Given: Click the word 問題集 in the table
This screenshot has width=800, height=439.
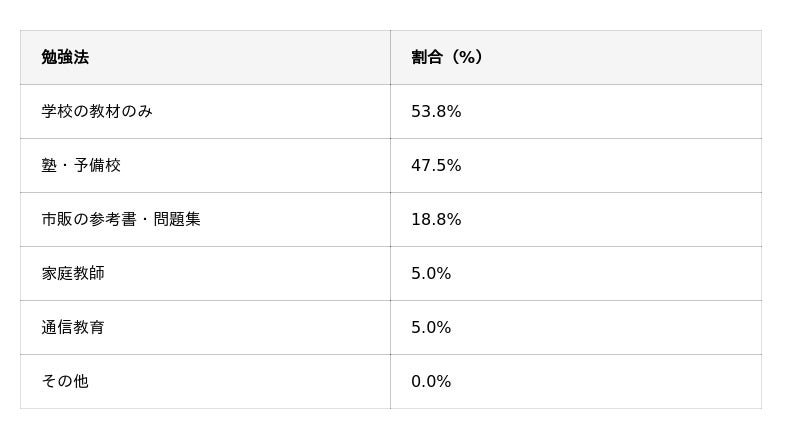Looking at the screenshot, I should coord(177,220).
